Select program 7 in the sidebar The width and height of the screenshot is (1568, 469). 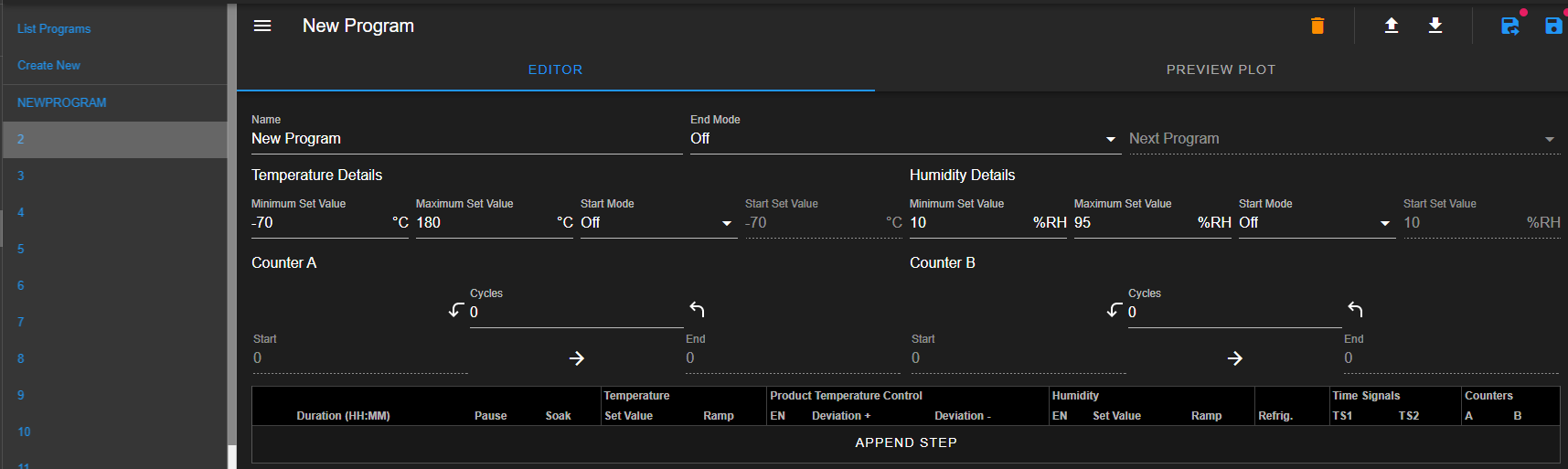tap(113, 322)
